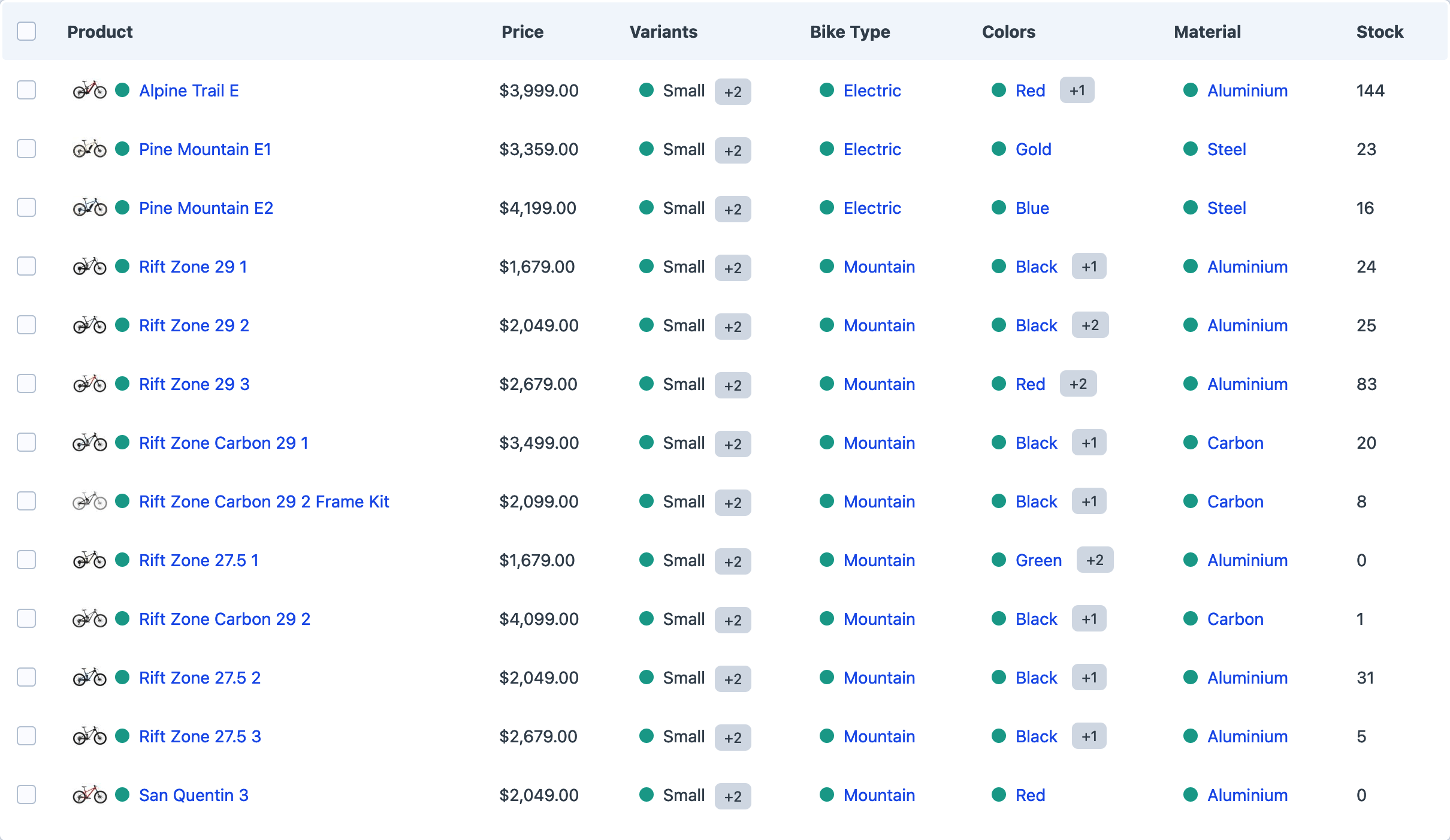
Task: Sort by the Stock column header
Action: pos(1379,32)
